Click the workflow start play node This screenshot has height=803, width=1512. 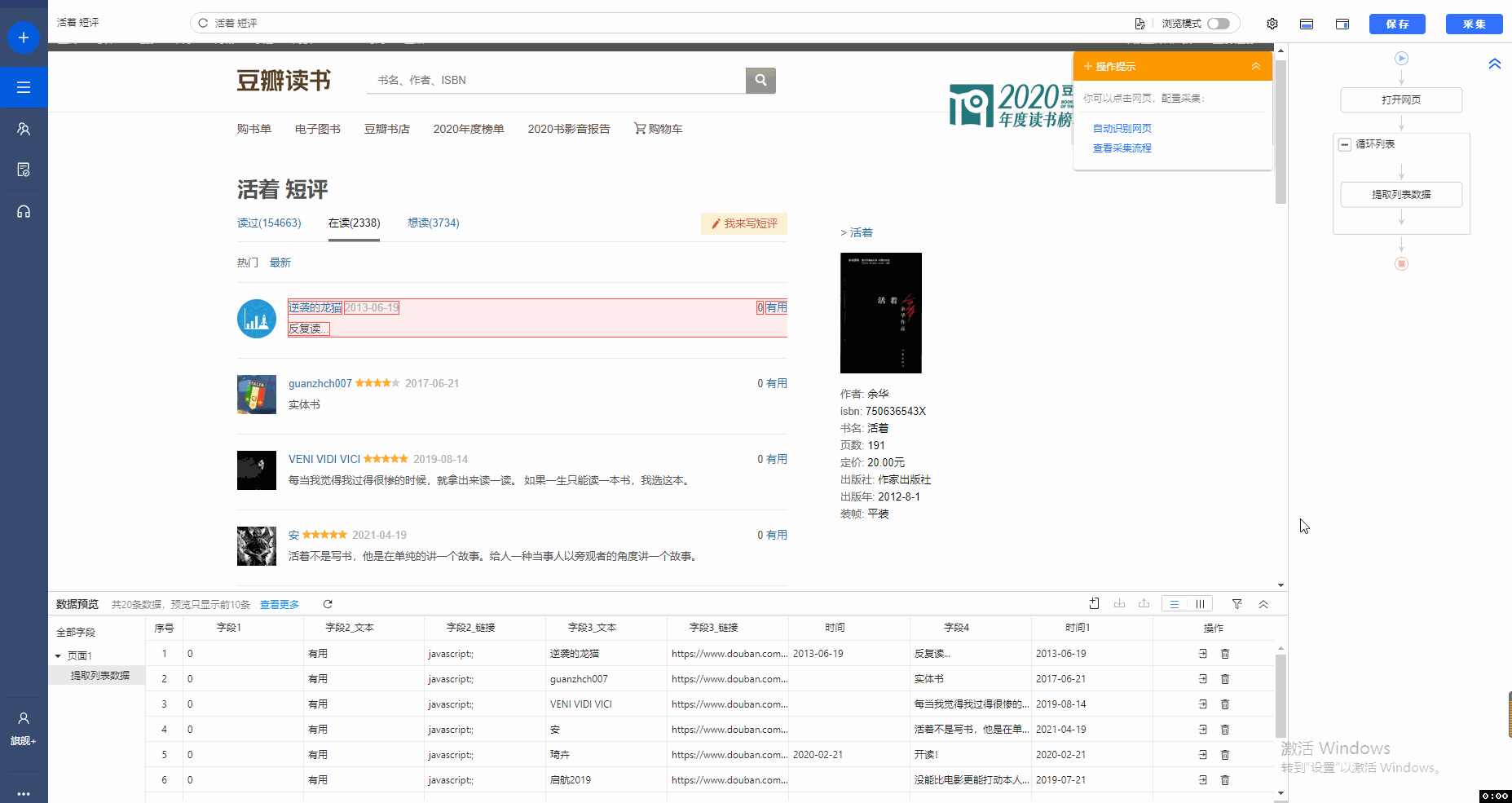point(1401,58)
